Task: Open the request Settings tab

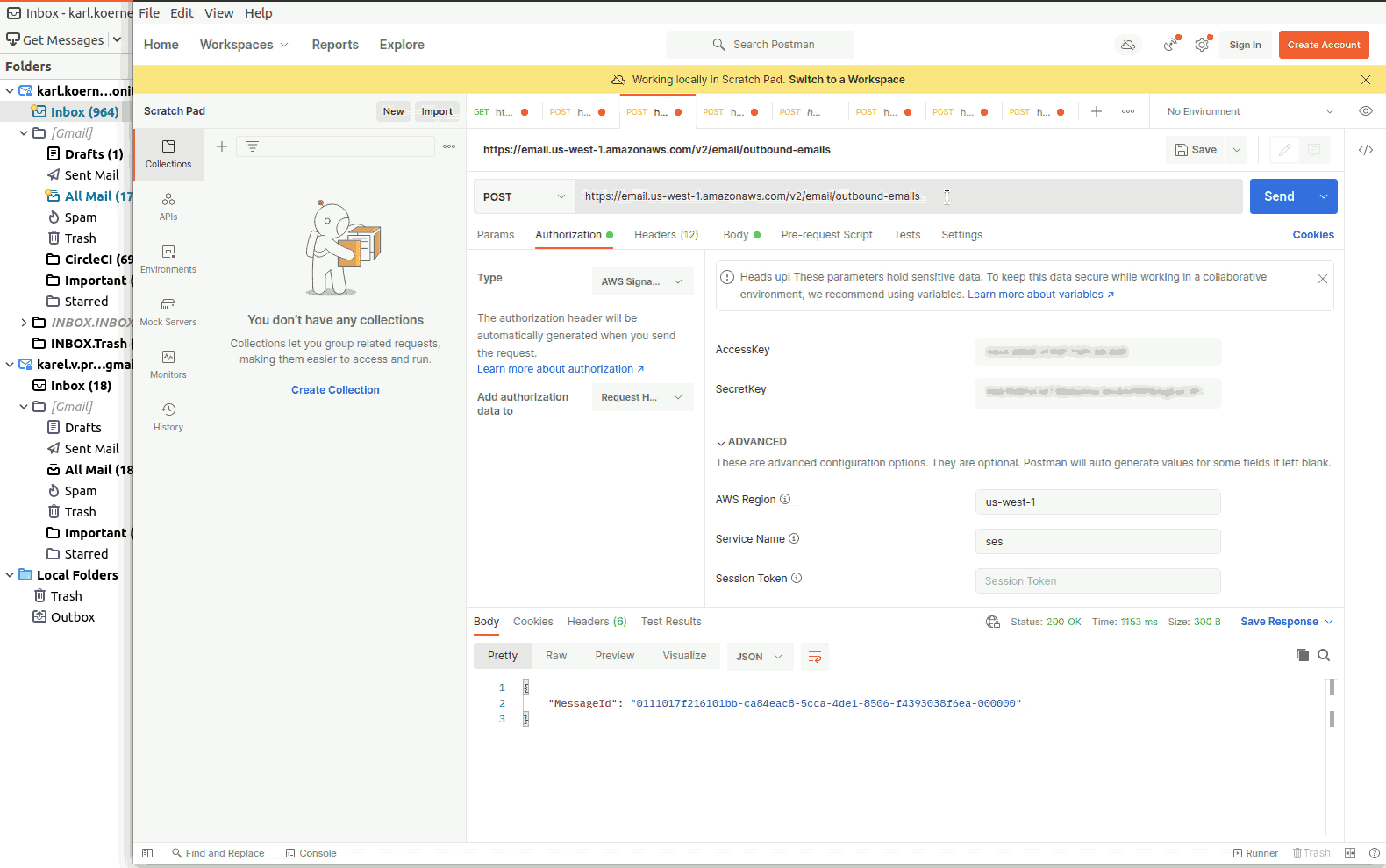Action: click(x=961, y=235)
